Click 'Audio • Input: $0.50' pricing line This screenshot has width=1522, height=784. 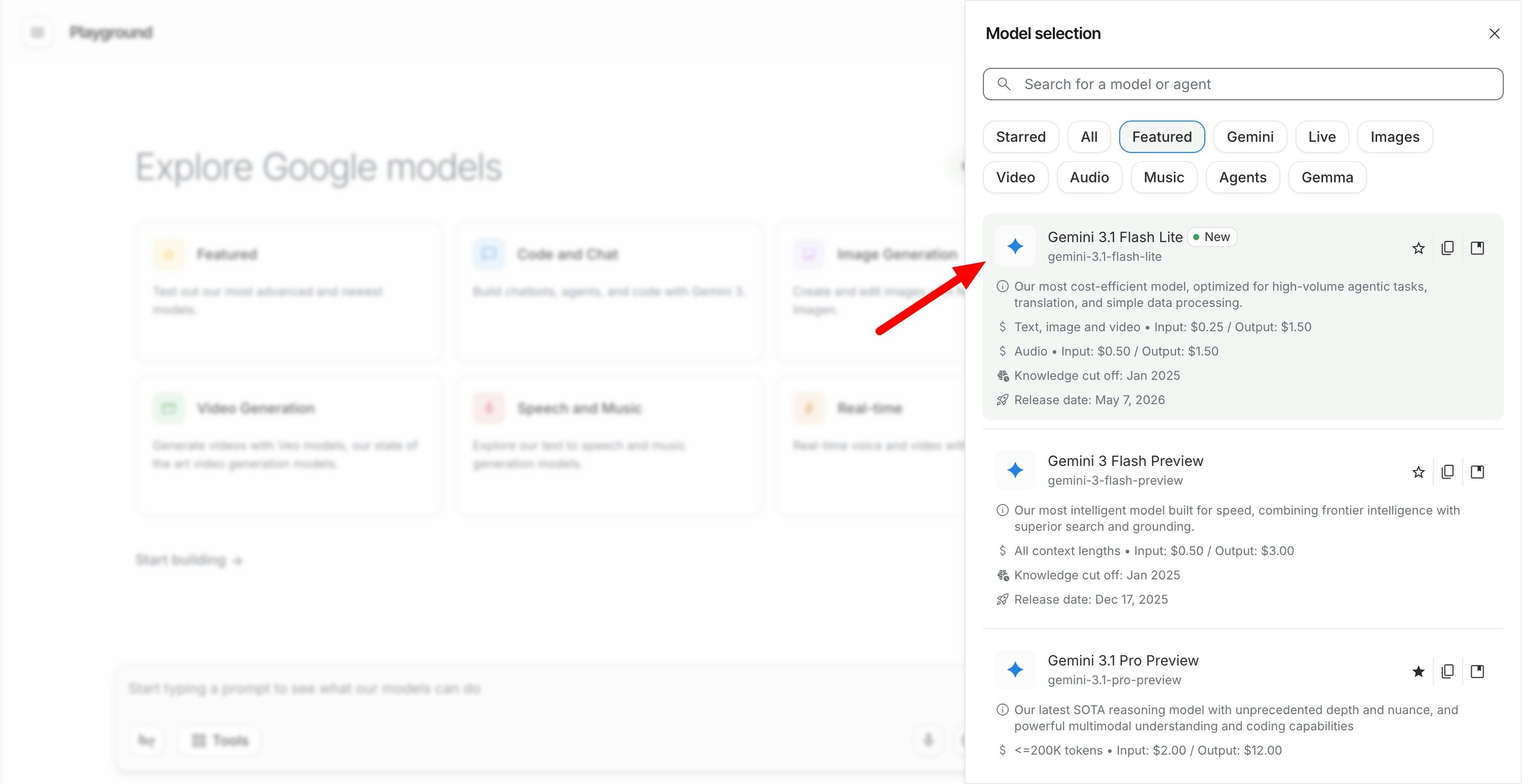coord(1116,351)
